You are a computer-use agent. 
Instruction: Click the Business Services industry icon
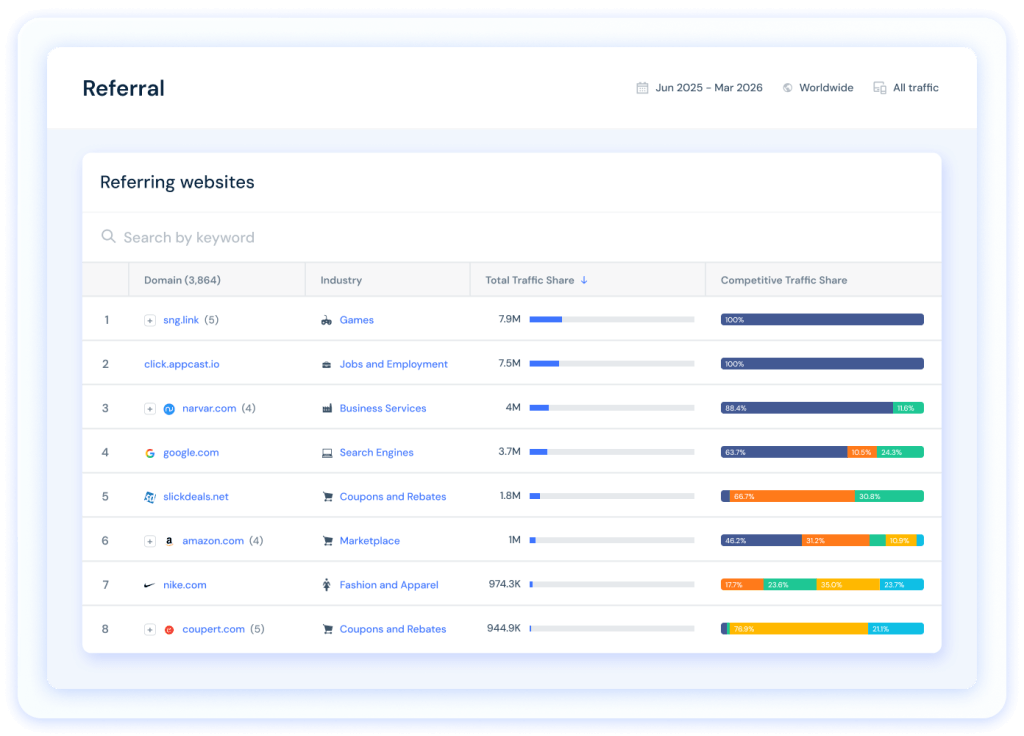[327, 408]
